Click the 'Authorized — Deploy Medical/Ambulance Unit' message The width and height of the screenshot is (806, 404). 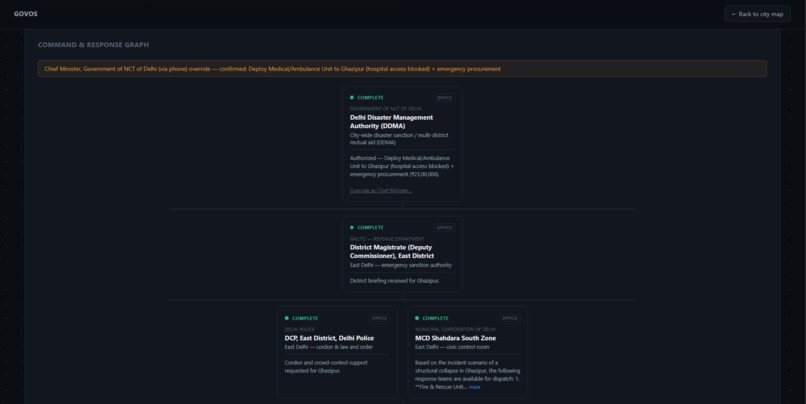coord(401,166)
